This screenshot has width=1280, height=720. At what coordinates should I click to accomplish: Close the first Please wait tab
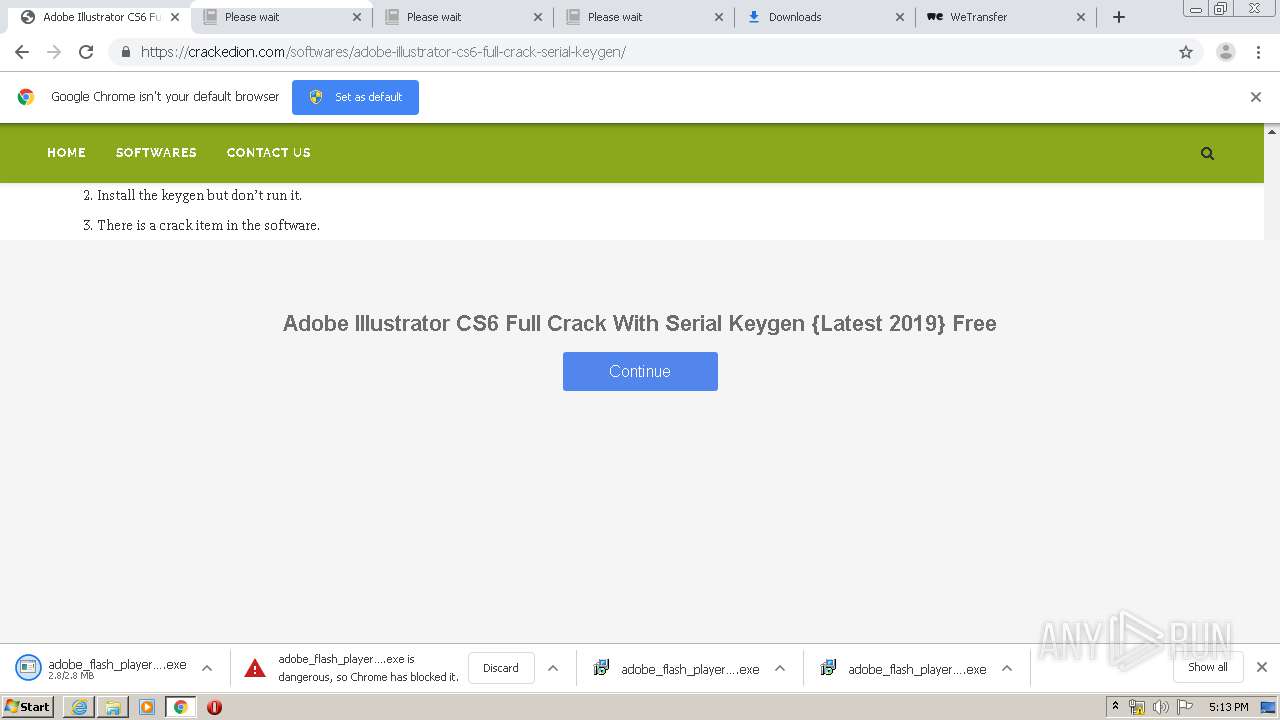pyautogui.click(x=357, y=17)
